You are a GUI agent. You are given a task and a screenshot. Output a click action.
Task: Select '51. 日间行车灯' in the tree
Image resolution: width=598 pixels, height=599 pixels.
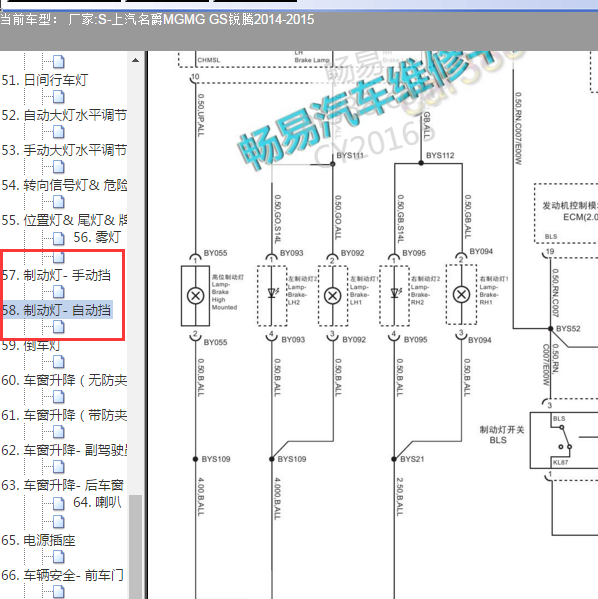point(45,80)
